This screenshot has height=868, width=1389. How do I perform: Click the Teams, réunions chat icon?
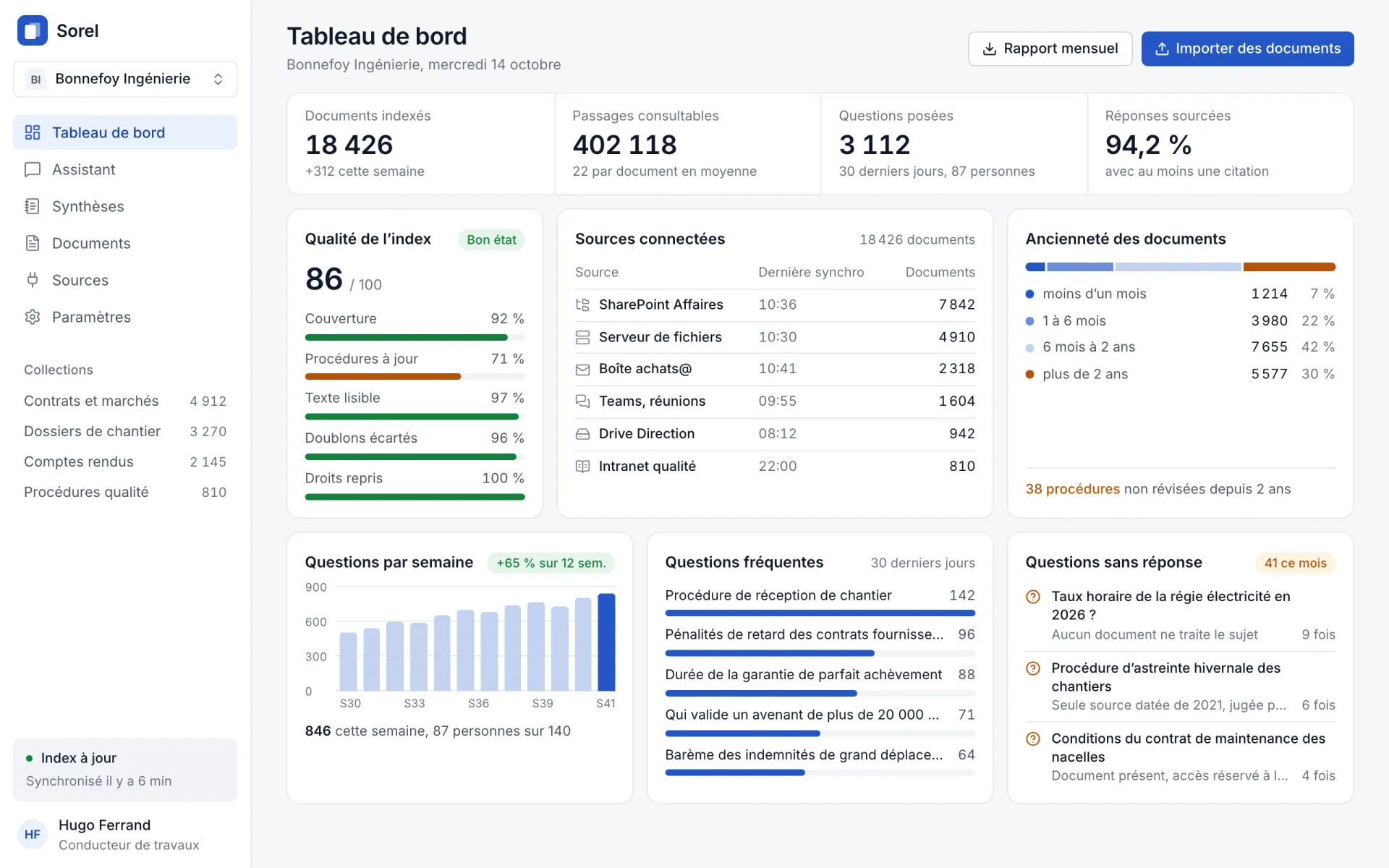coord(582,401)
